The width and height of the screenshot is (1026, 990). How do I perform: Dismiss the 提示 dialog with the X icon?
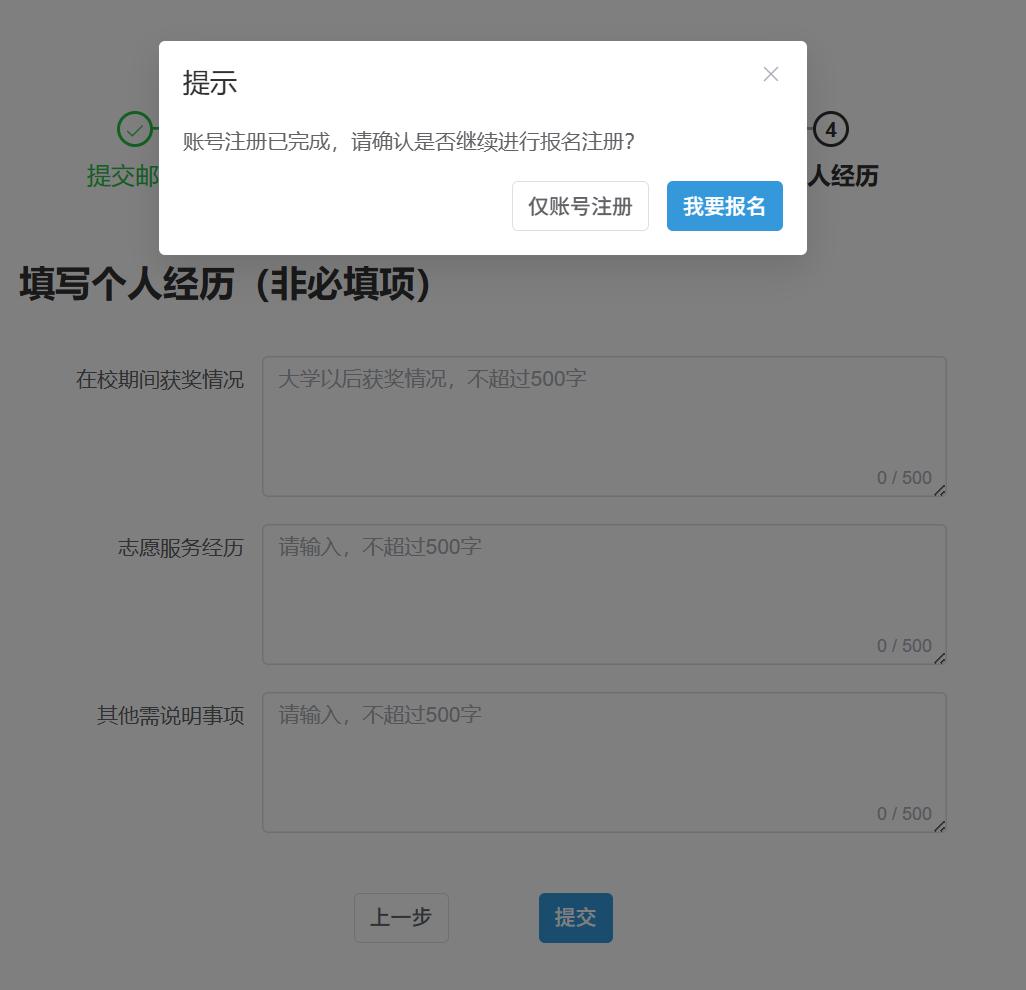click(770, 74)
